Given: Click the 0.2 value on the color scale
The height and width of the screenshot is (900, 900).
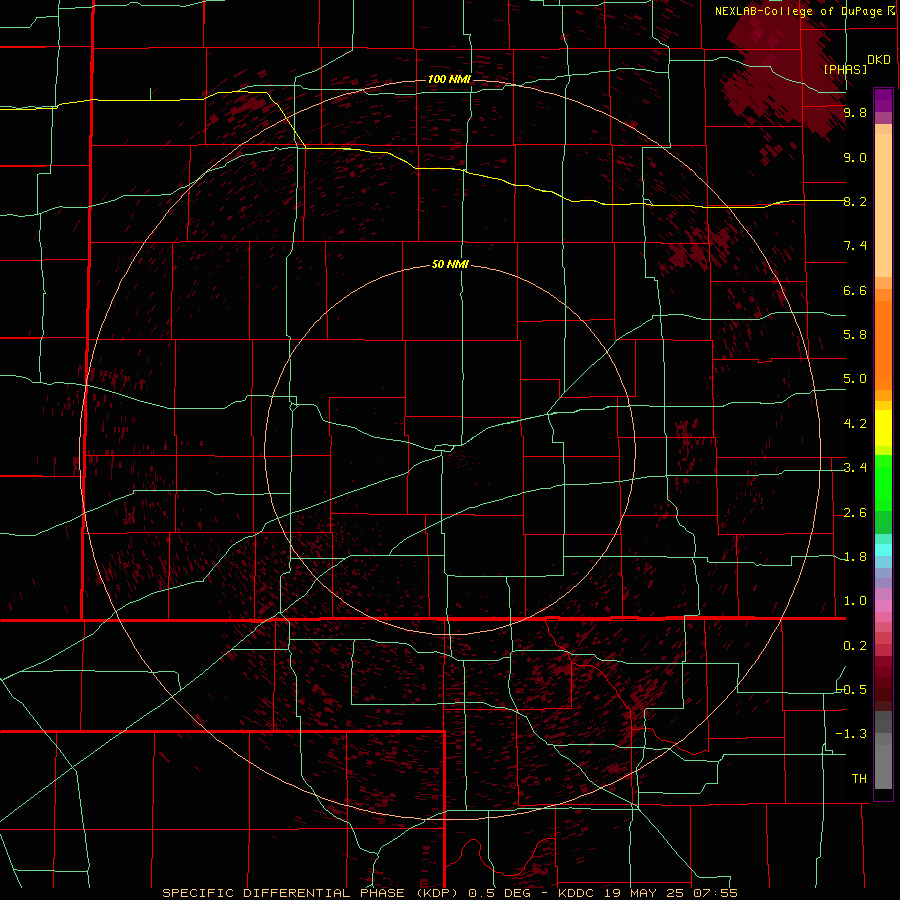Looking at the screenshot, I should coord(855,646).
